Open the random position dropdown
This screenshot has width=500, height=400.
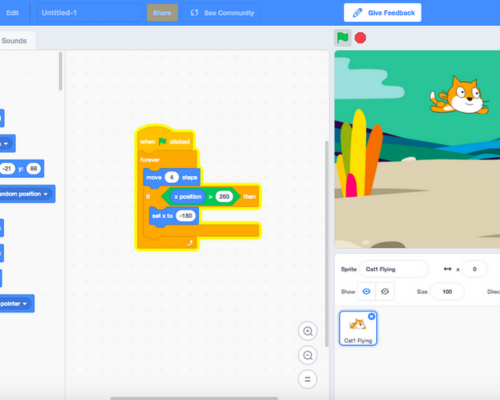click(x=46, y=194)
